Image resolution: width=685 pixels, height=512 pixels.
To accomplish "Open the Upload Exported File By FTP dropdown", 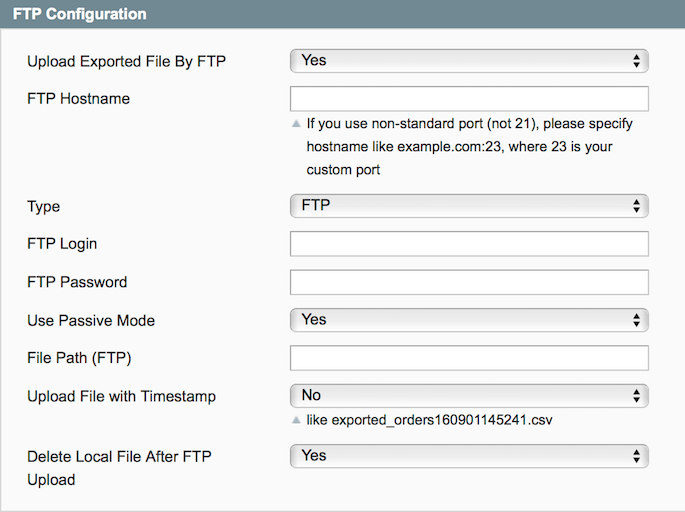I will pos(469,61).
